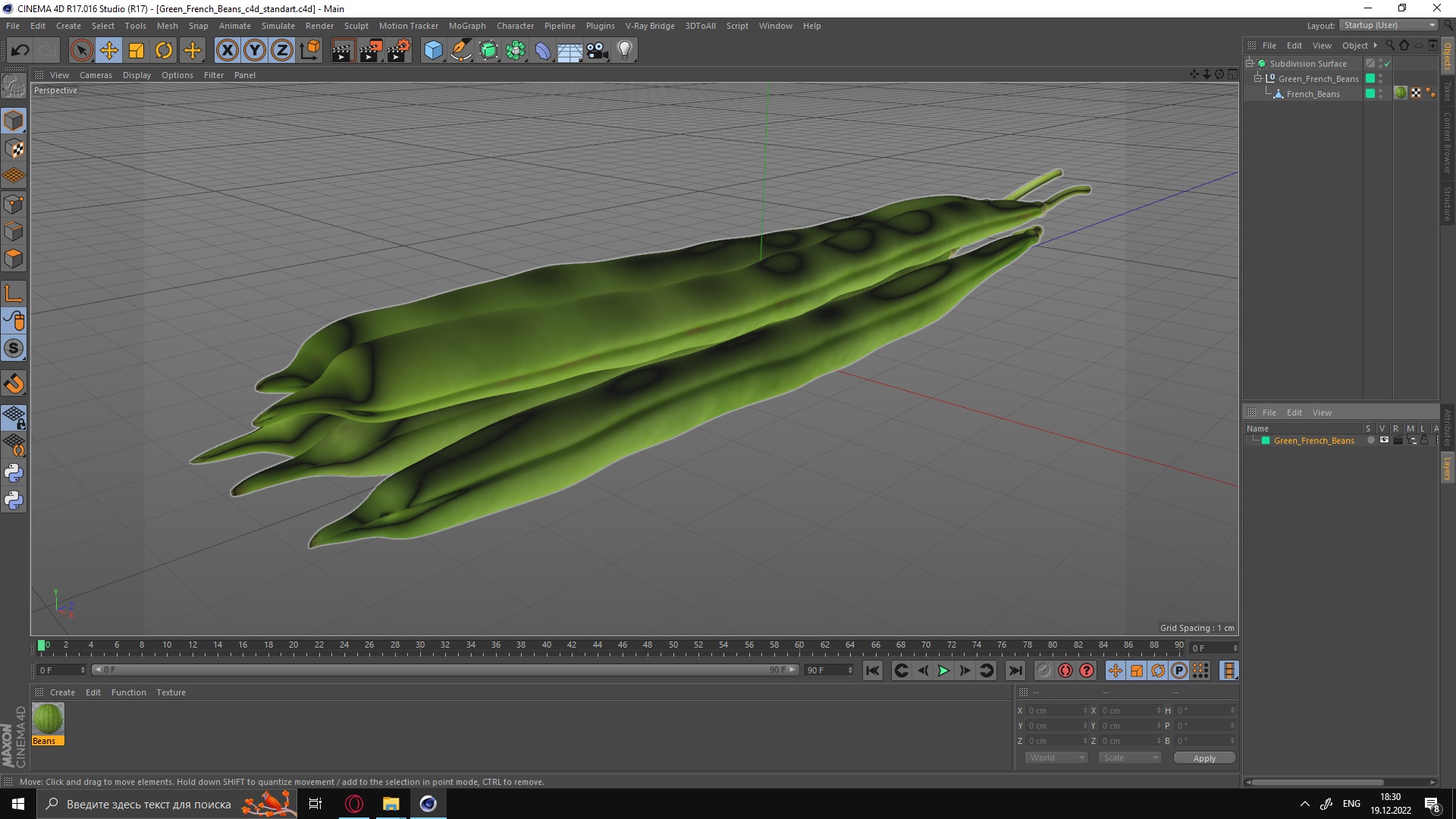Open the Layout Startup dropdown
Screen dimensions: 1456x819
(1389, 25)
